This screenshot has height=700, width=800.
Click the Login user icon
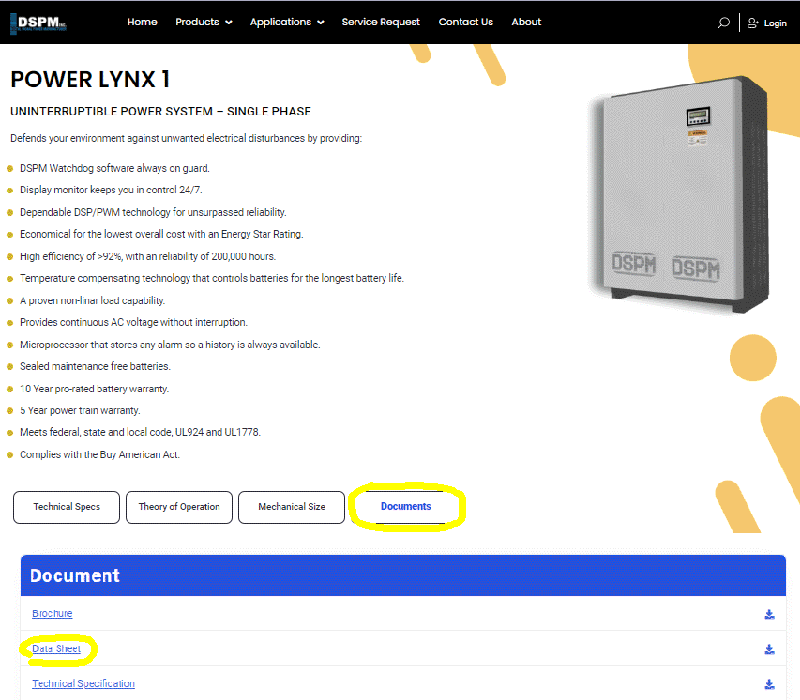point(753,22)
